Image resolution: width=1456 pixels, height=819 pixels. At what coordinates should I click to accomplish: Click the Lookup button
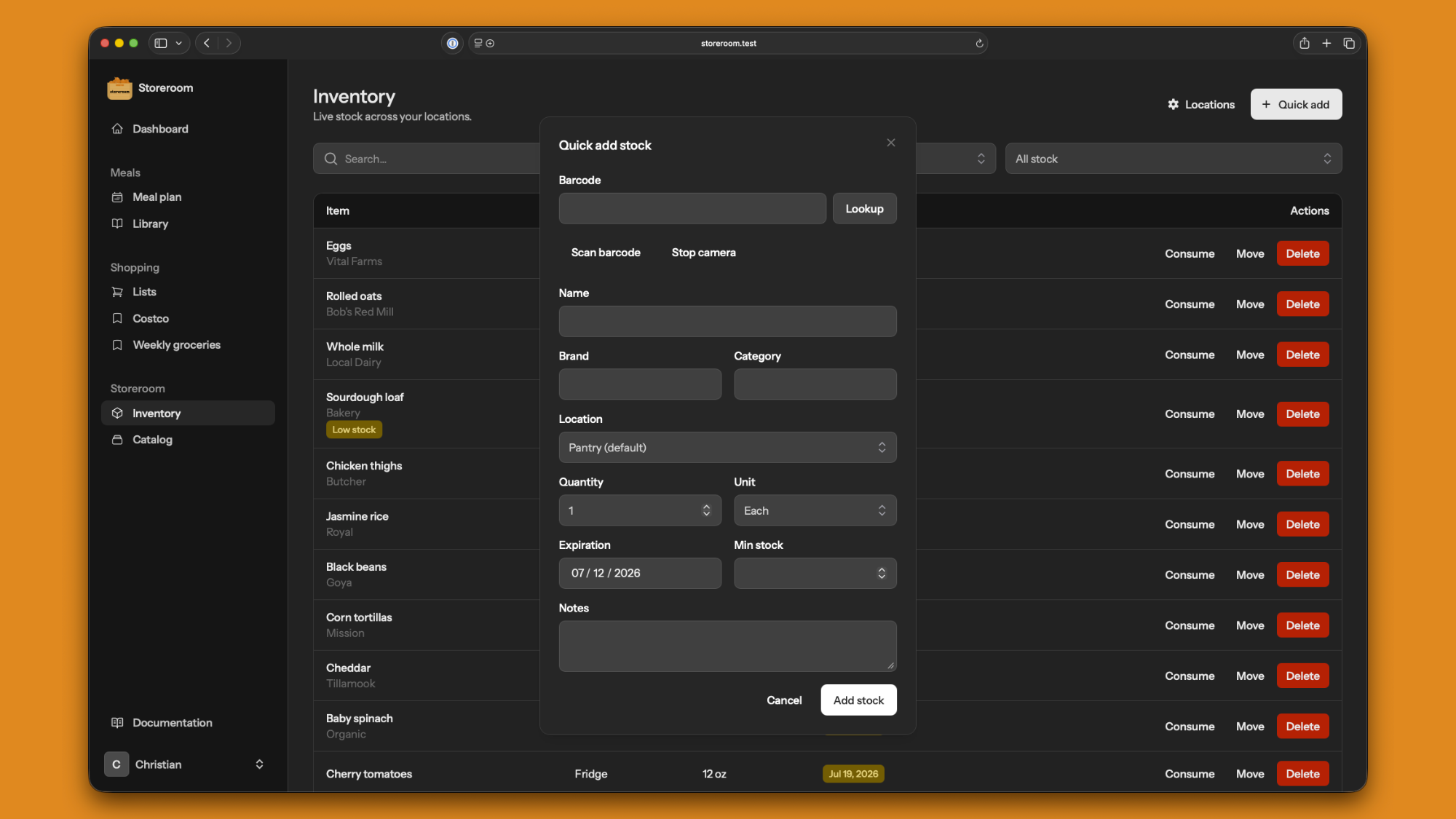point(864,208)
